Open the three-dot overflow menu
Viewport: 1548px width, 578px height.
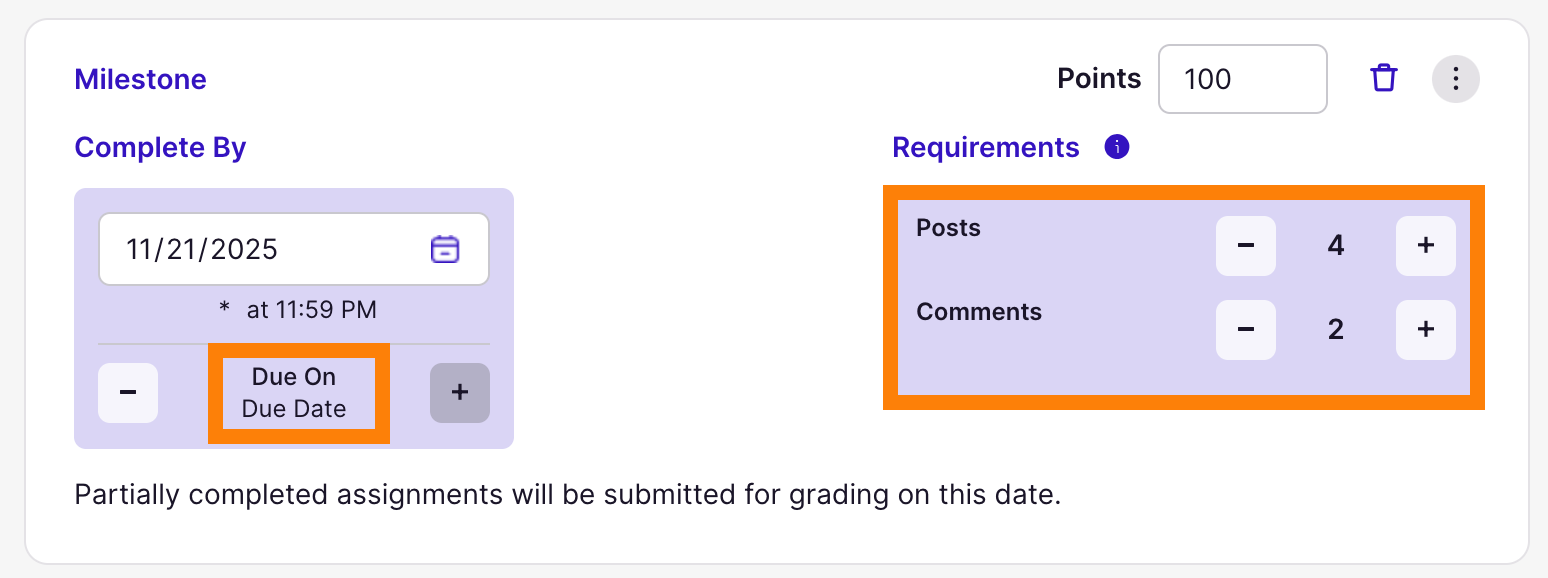coord(1456,78)
